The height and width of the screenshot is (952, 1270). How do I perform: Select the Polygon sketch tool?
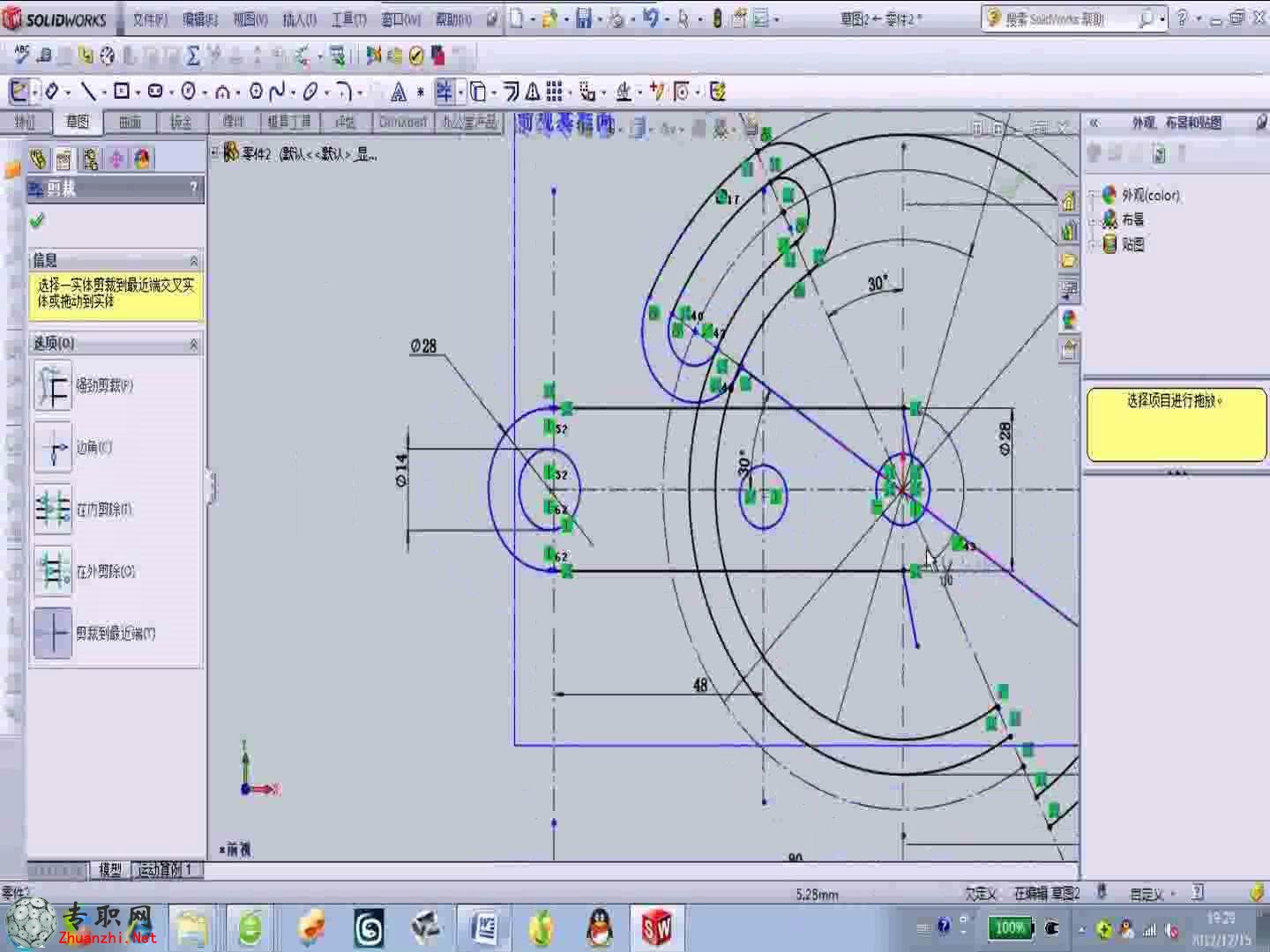point(256,91)
